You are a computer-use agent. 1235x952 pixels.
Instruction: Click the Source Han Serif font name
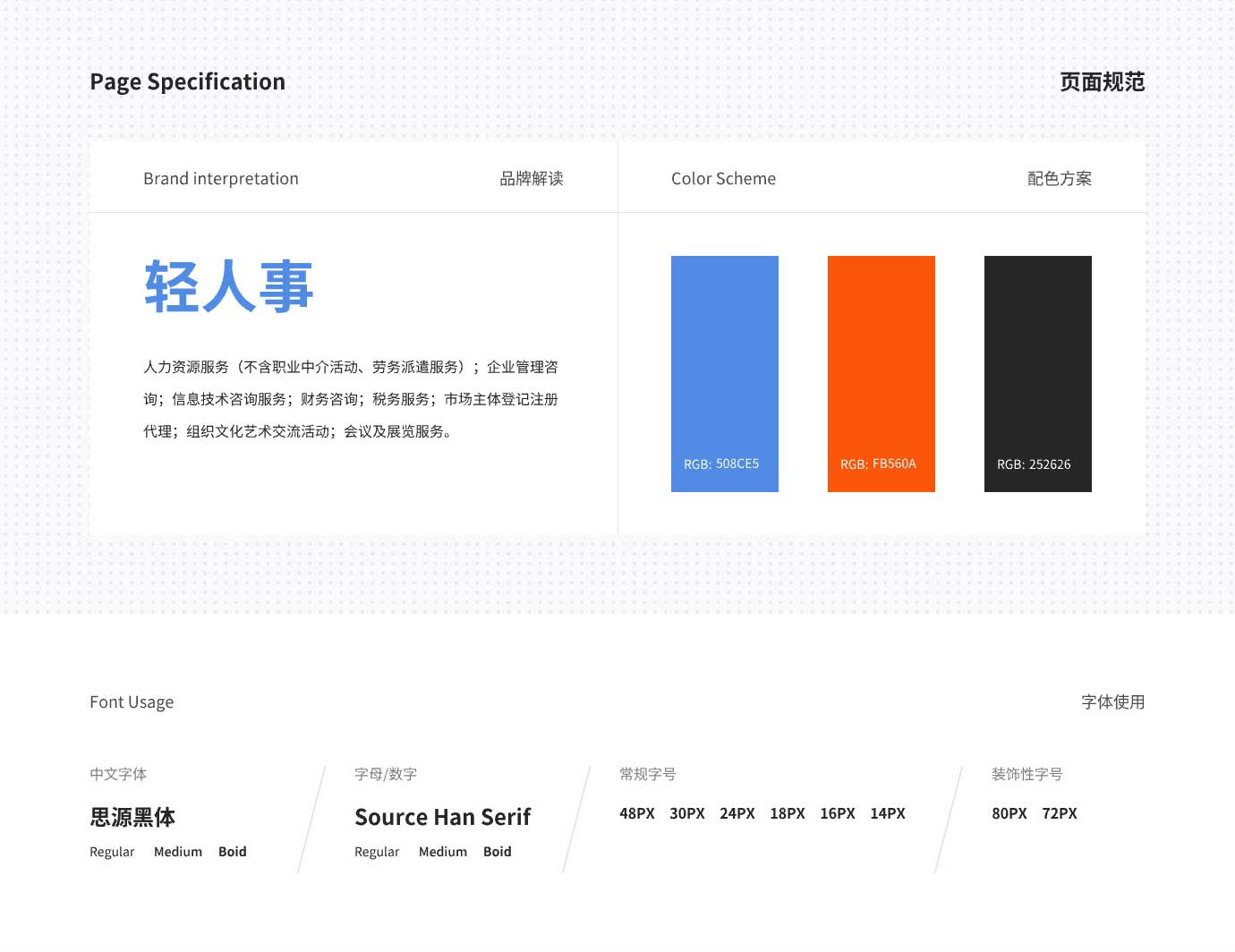tap(442, 817)
